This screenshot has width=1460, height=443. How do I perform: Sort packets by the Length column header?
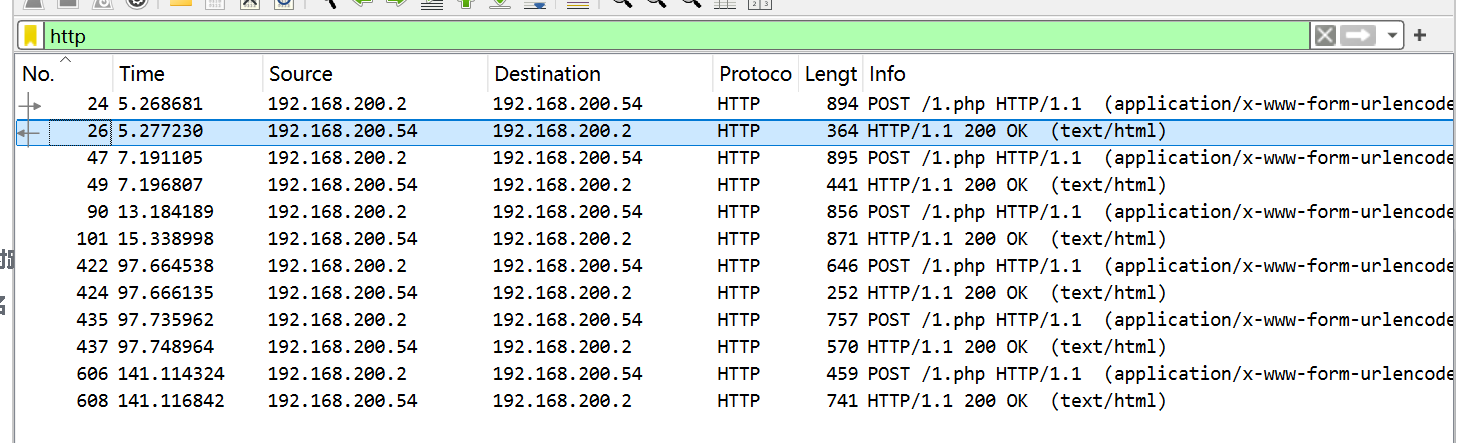[x=830, y=73]
